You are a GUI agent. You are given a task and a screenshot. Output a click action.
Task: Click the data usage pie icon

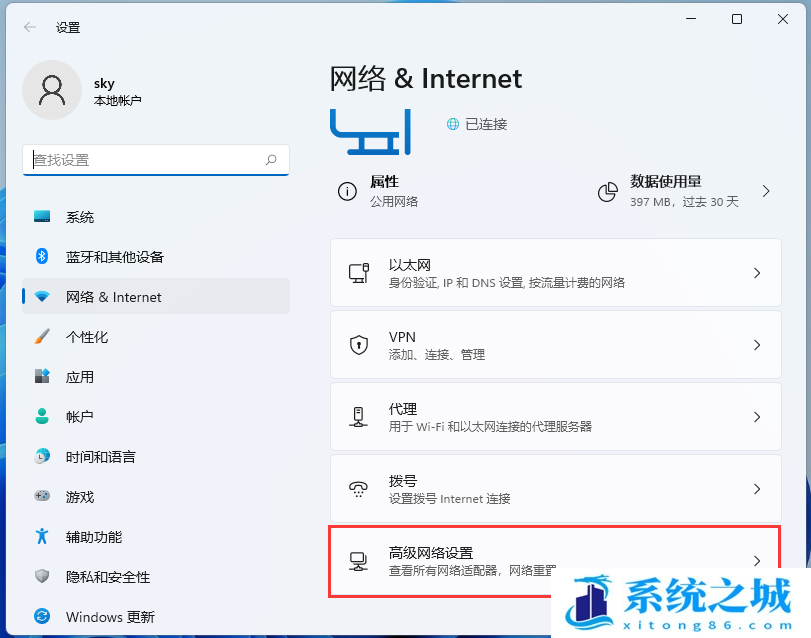click(607, 191)
